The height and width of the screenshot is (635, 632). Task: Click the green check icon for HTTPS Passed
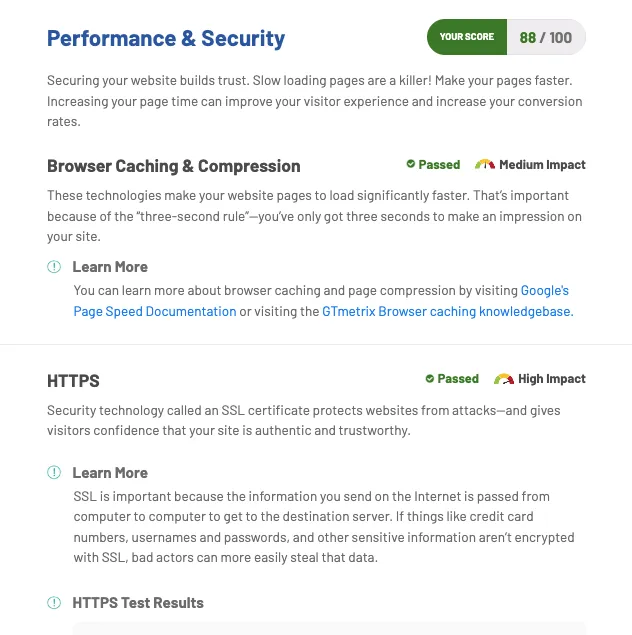[430, 378]
